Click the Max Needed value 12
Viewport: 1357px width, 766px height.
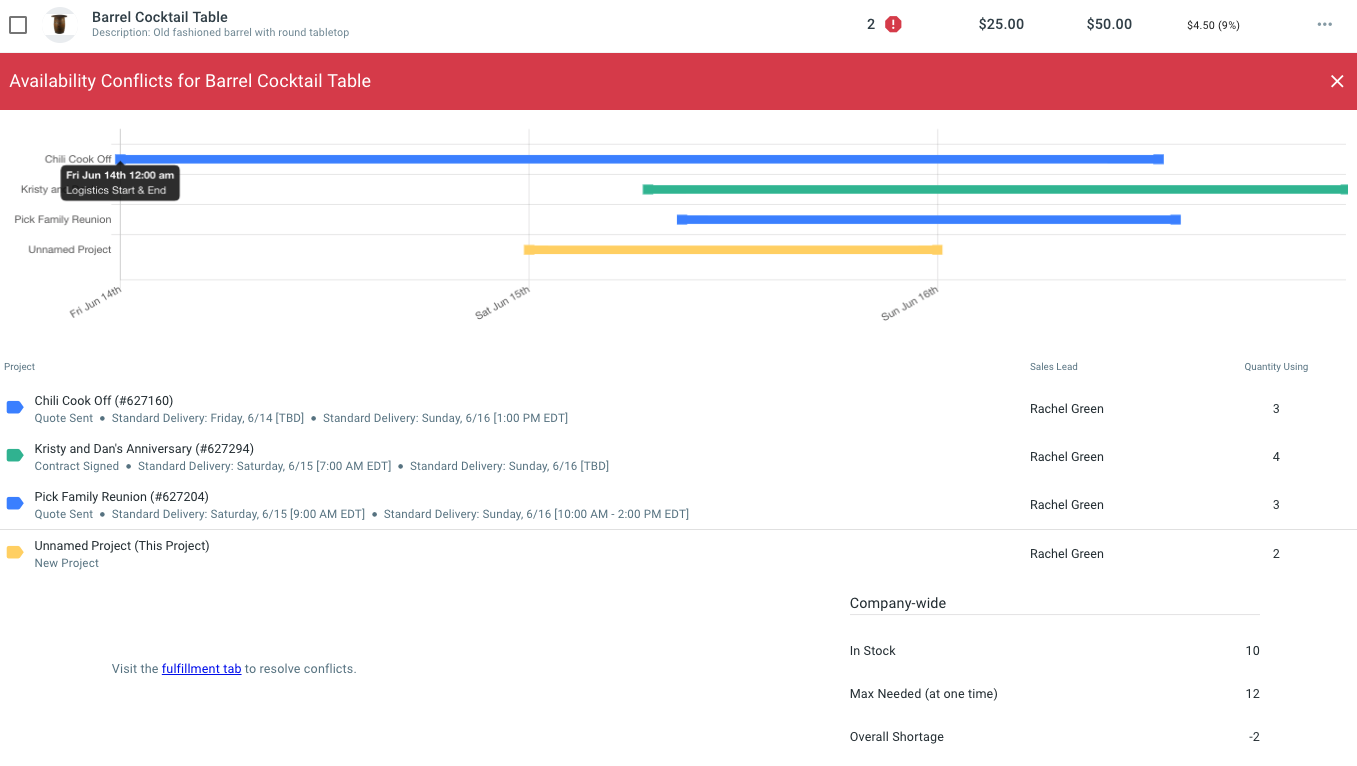coord(1252,694)
